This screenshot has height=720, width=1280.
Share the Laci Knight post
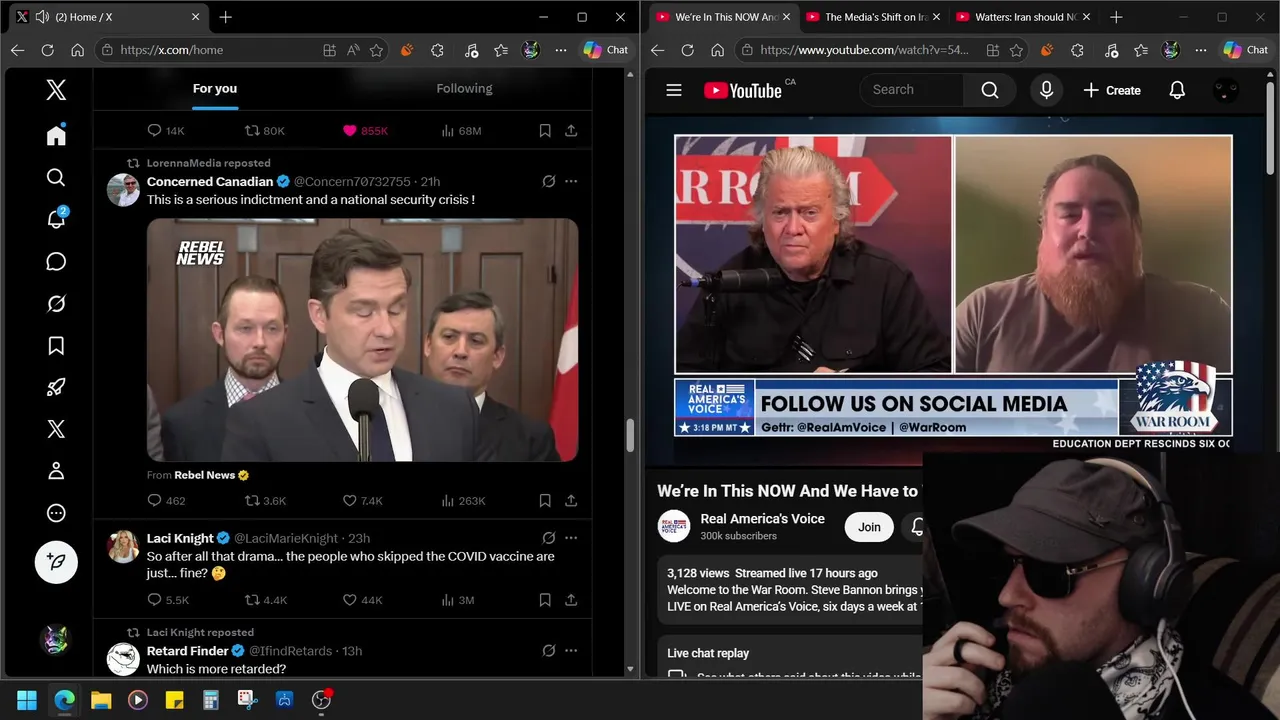click(571, 600)
